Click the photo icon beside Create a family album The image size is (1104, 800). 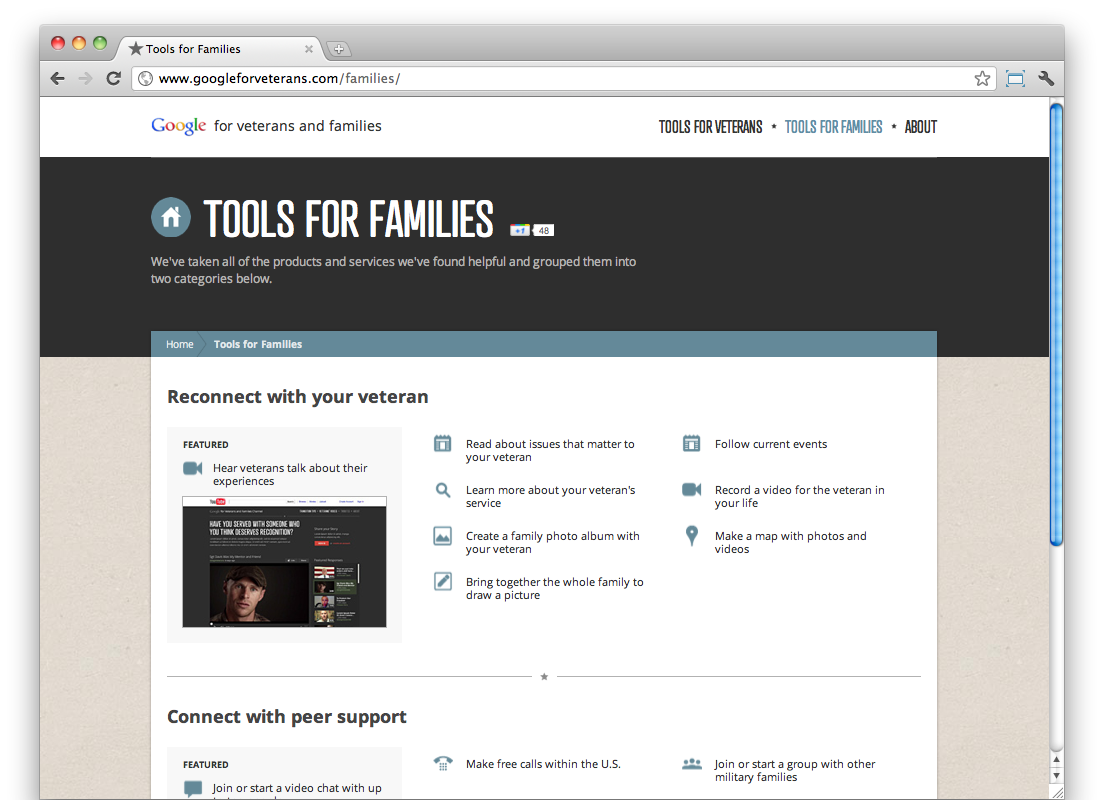(x=442, y=536)
